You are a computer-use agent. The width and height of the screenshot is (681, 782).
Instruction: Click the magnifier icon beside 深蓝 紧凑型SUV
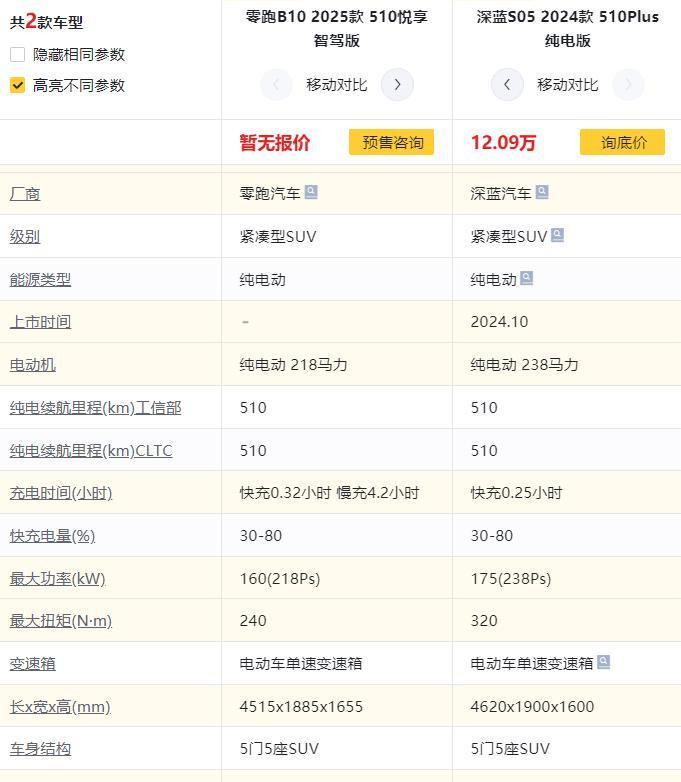tap(557, 235)
